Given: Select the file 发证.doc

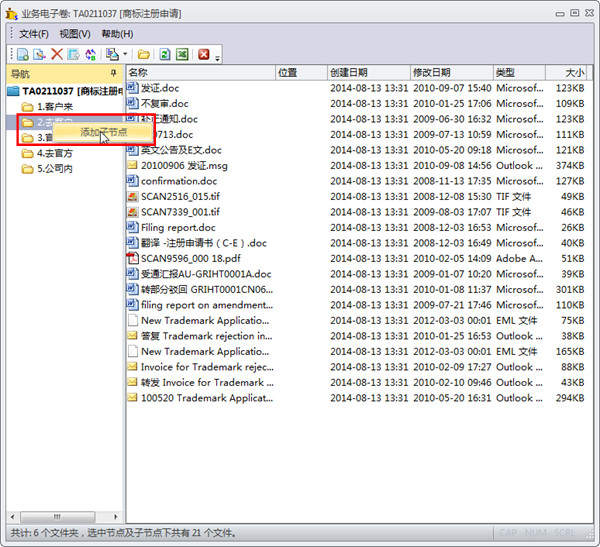Looking at the screenshot, I should click(160, 88).
